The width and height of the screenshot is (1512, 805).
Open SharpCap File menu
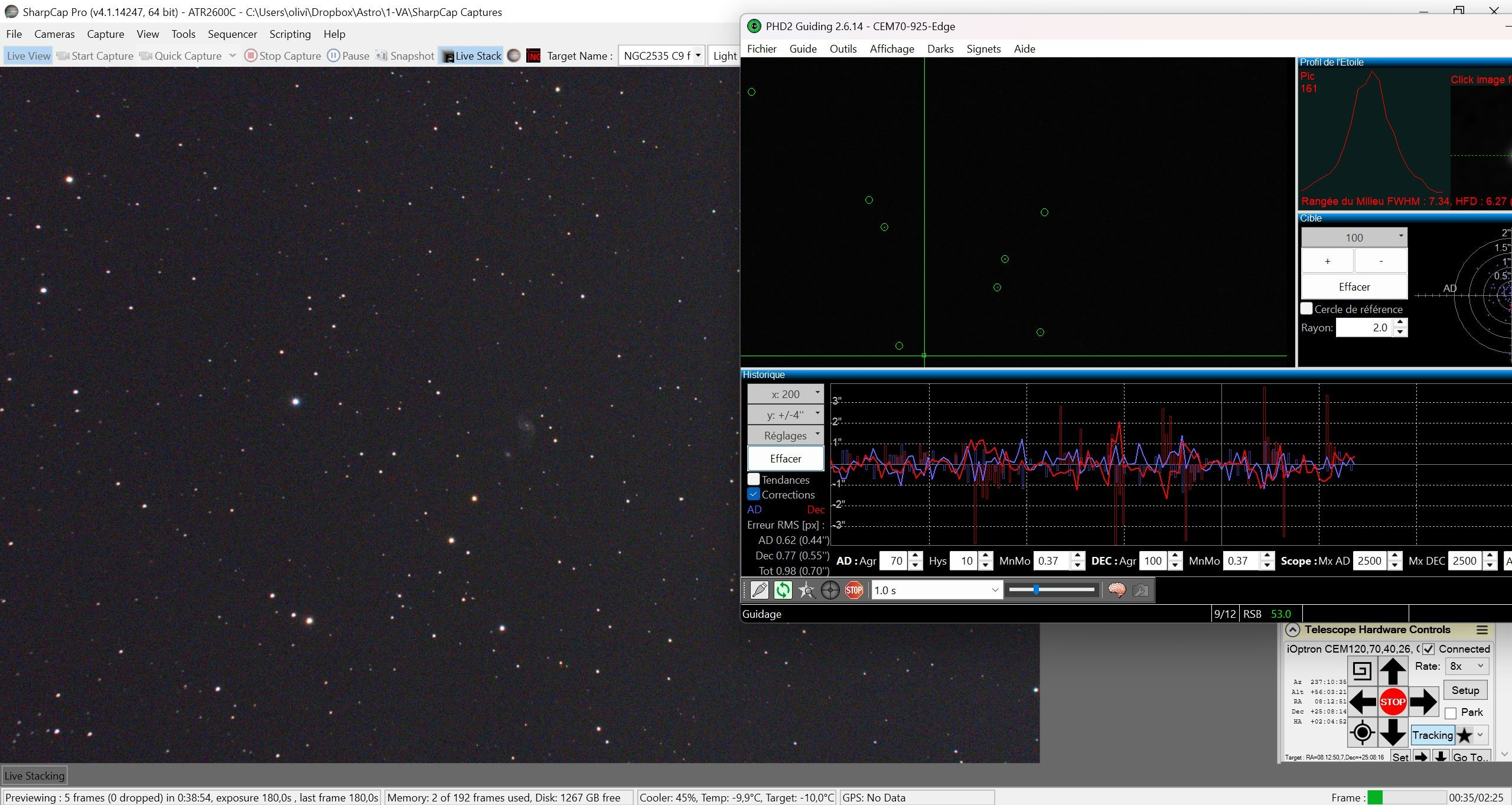pyautogui.click(x=14, y=34)
